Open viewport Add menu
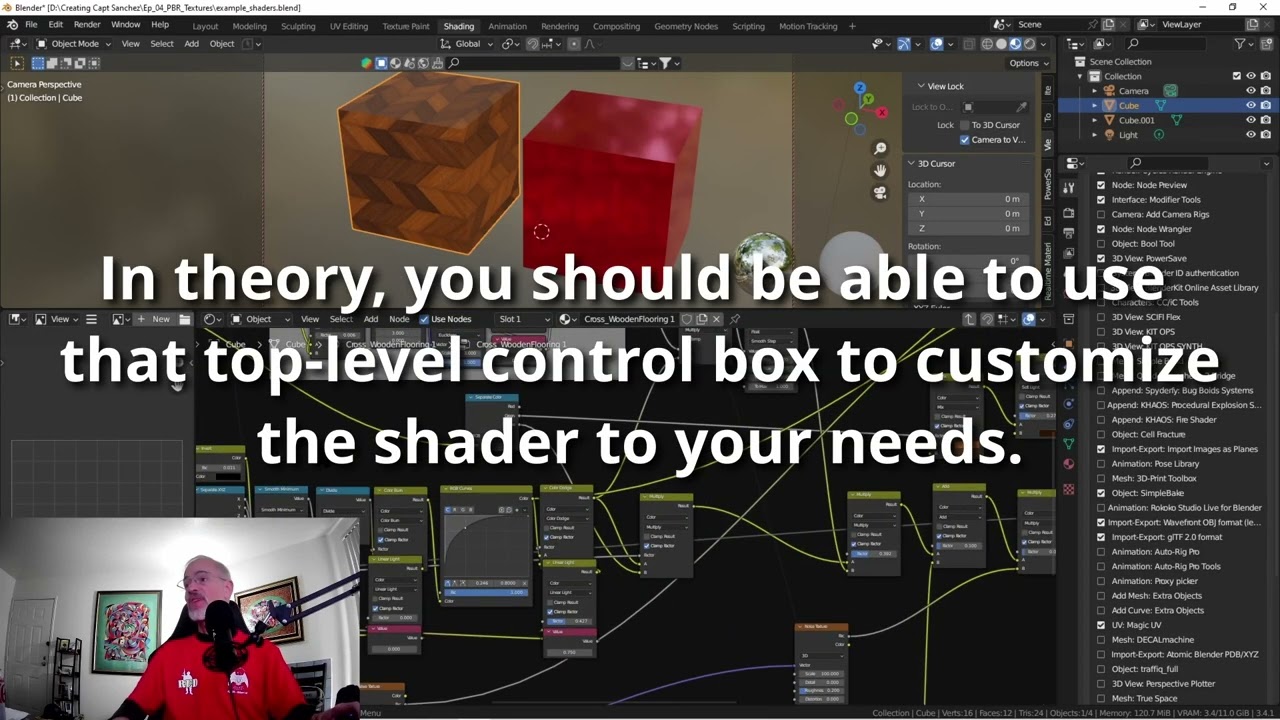This screenshot has height=720, width=1280. click(x=191, y=44)
